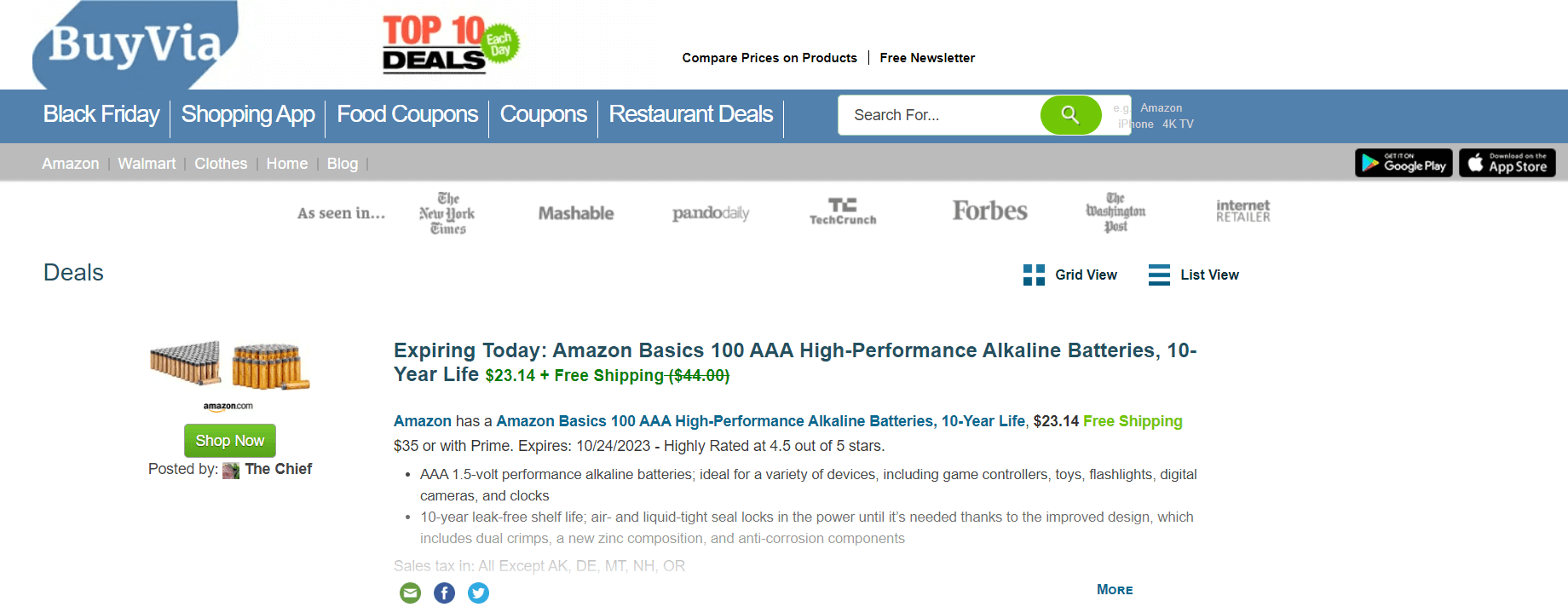Expand deal details with More link

coord(1115,590)
